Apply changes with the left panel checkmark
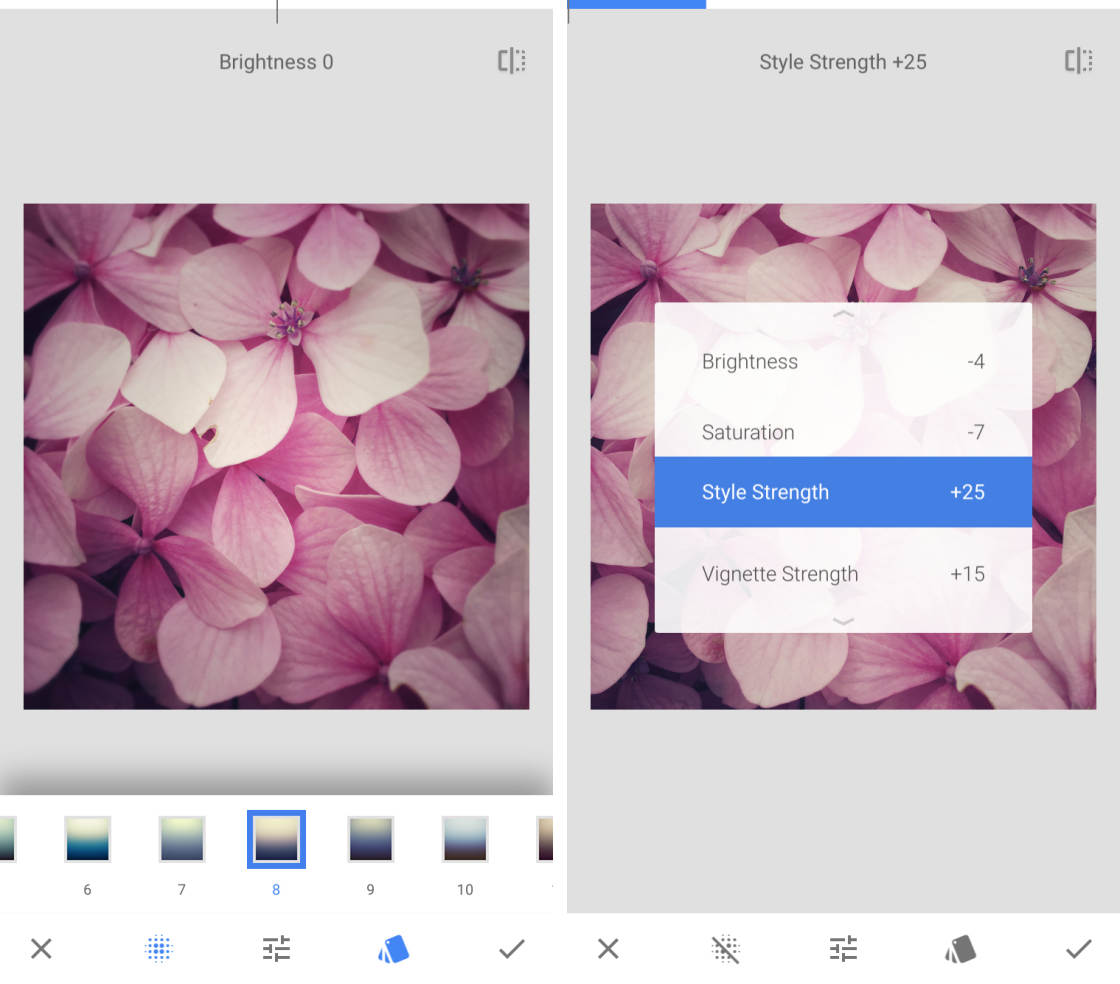The image size is (1120, 984). coord(511,948)
